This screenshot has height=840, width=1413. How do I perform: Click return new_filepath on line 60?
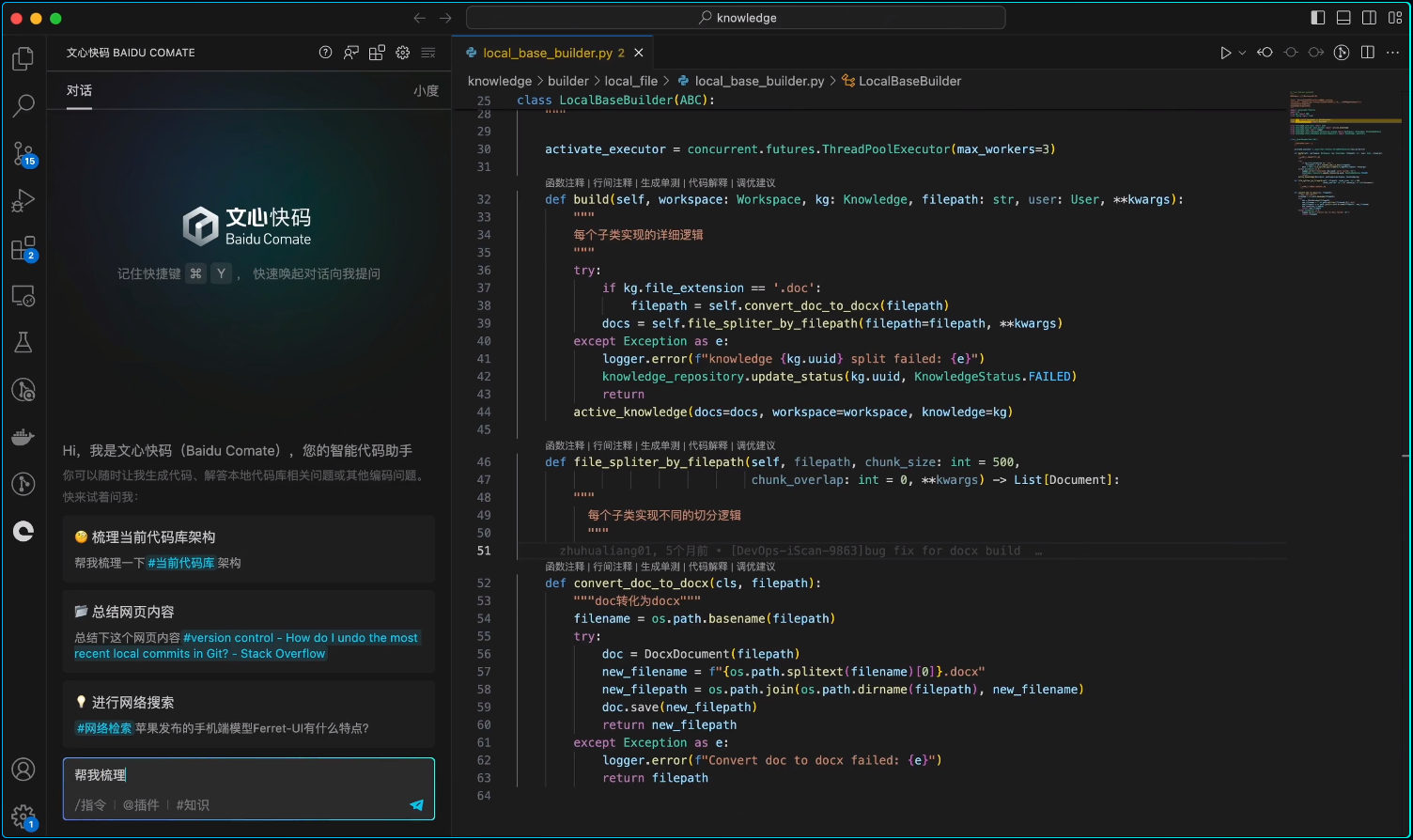click(669, 724)
